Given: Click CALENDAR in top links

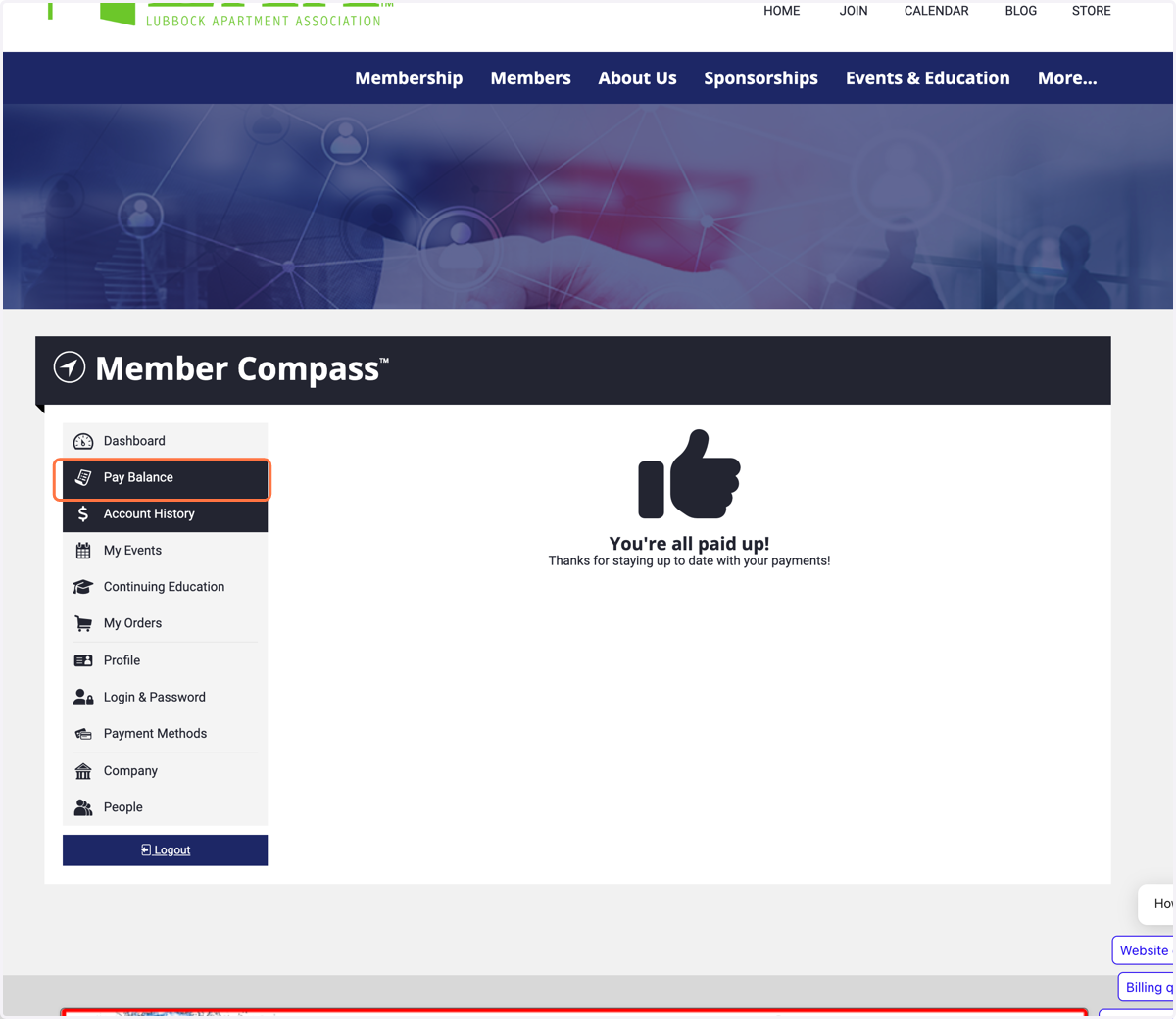Looking at the screenshot, I should pyautogui.click(x=936, y=11).
